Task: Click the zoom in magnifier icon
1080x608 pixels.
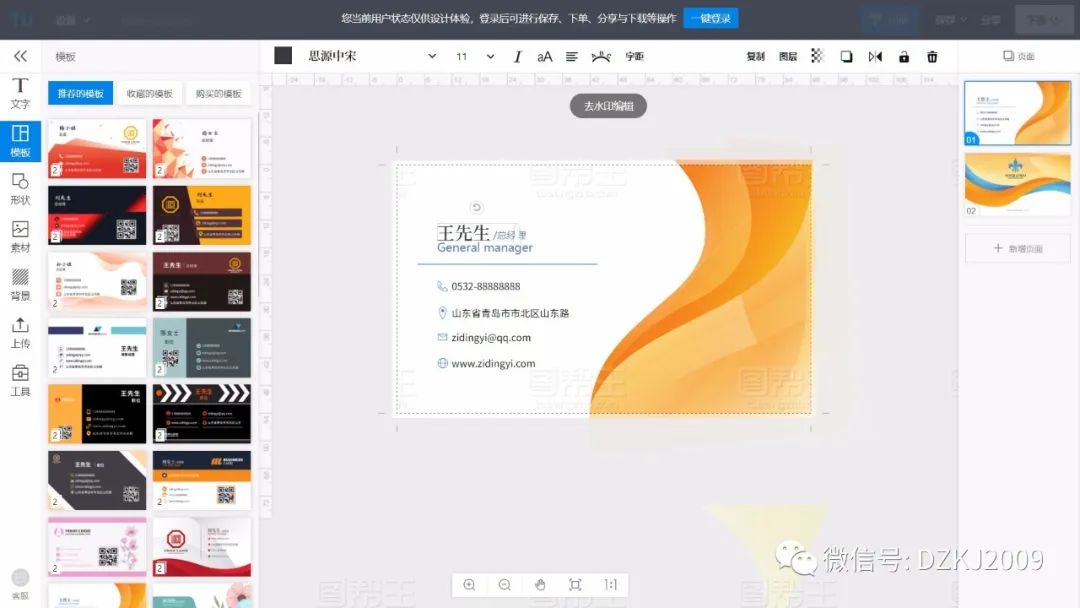Action: tap(469, 585)
